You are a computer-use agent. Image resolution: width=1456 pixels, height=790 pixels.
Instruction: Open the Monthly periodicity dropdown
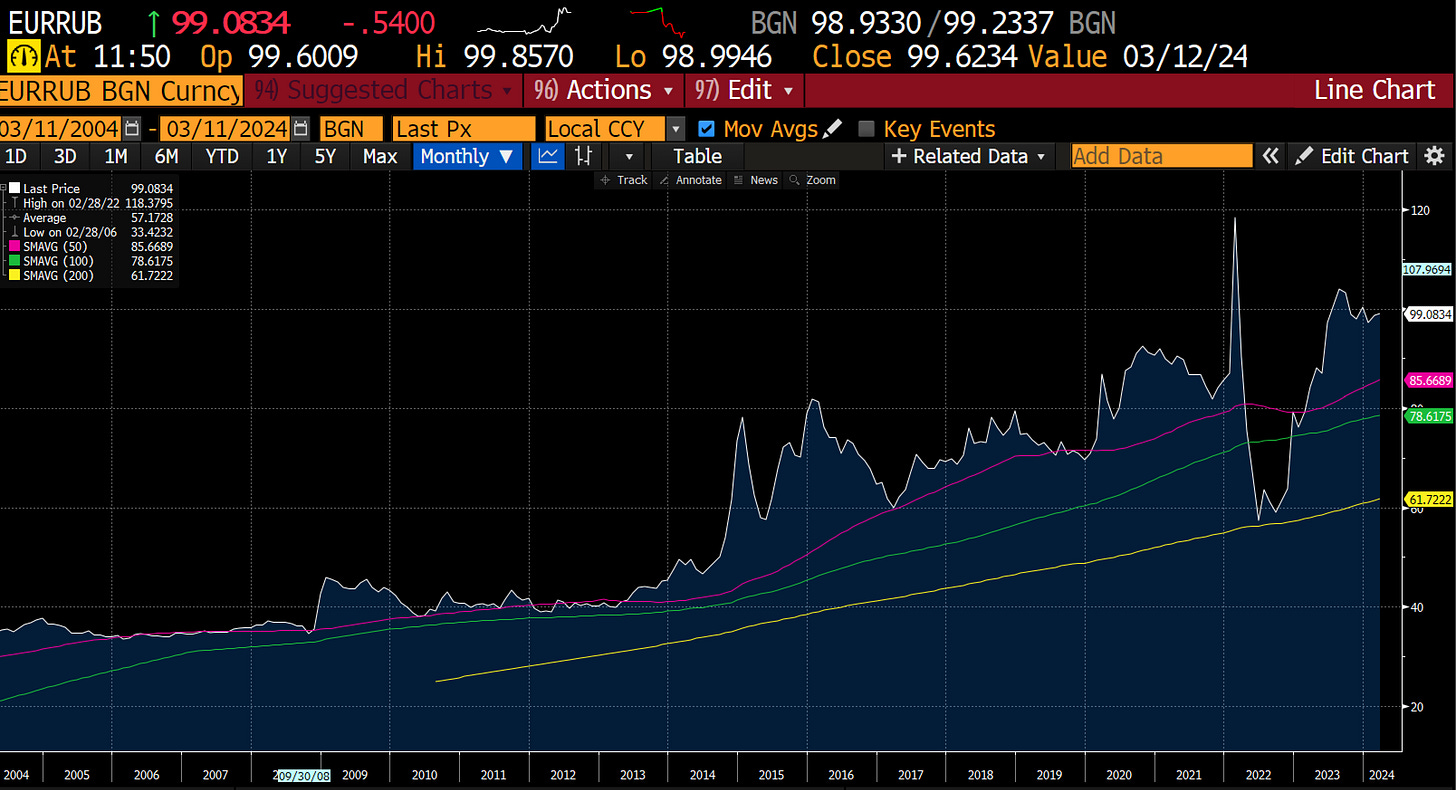[467, 156]
